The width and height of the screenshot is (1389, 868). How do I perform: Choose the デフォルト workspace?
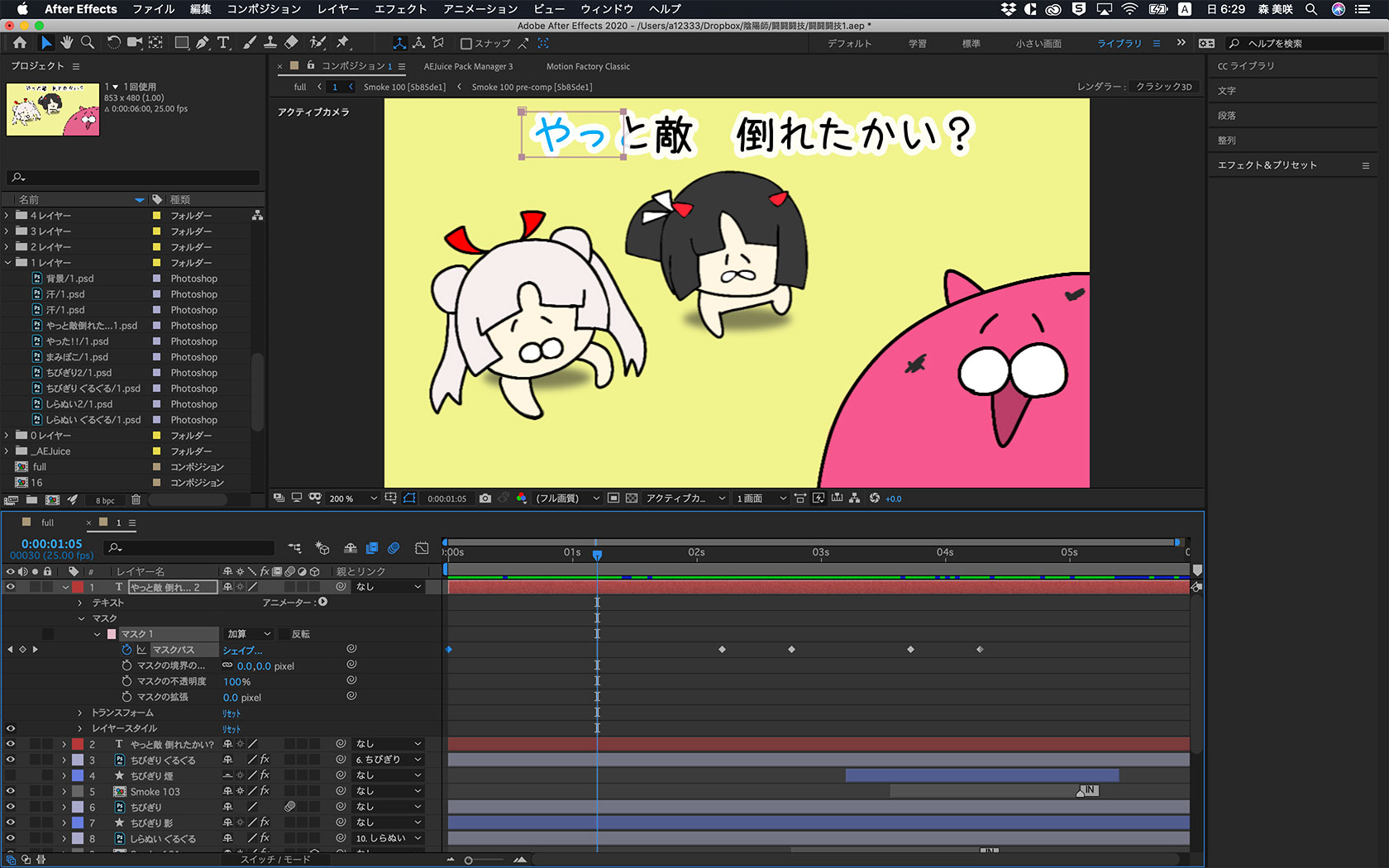tap(849, 44)
